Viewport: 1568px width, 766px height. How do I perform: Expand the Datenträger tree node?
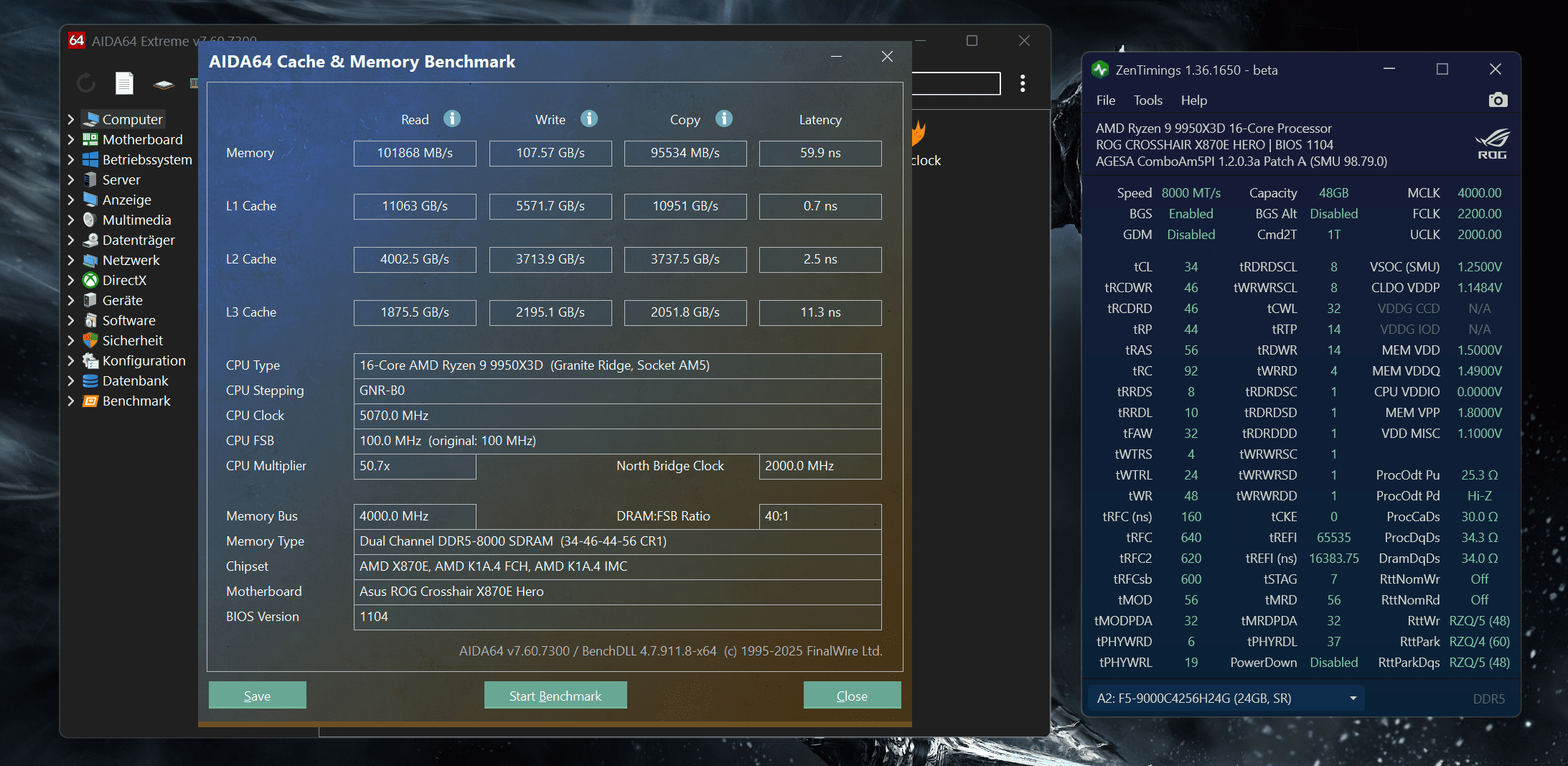pyautogui.click(x=71, y=240)
